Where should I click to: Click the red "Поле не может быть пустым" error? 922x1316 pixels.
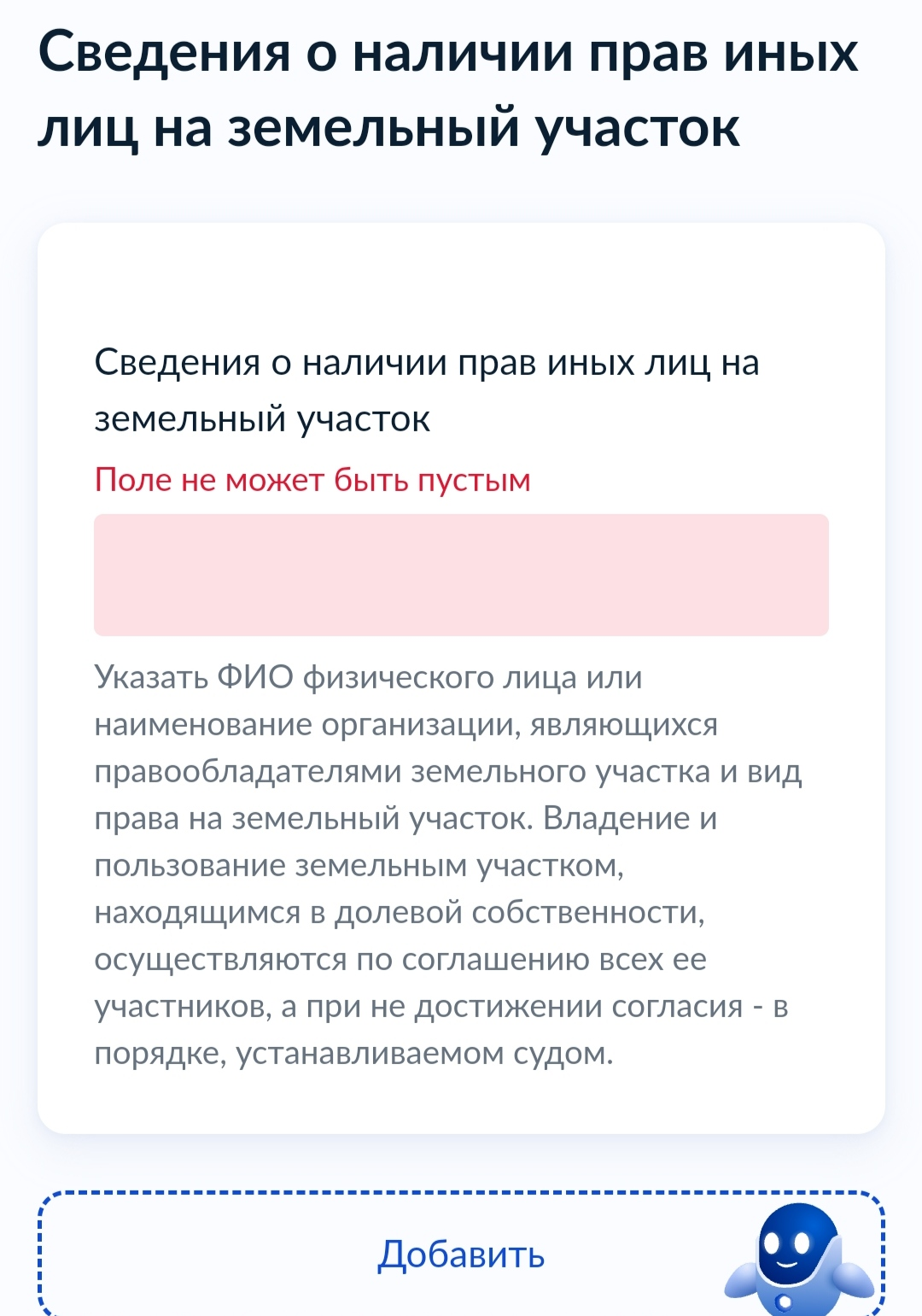pos(312,480)
